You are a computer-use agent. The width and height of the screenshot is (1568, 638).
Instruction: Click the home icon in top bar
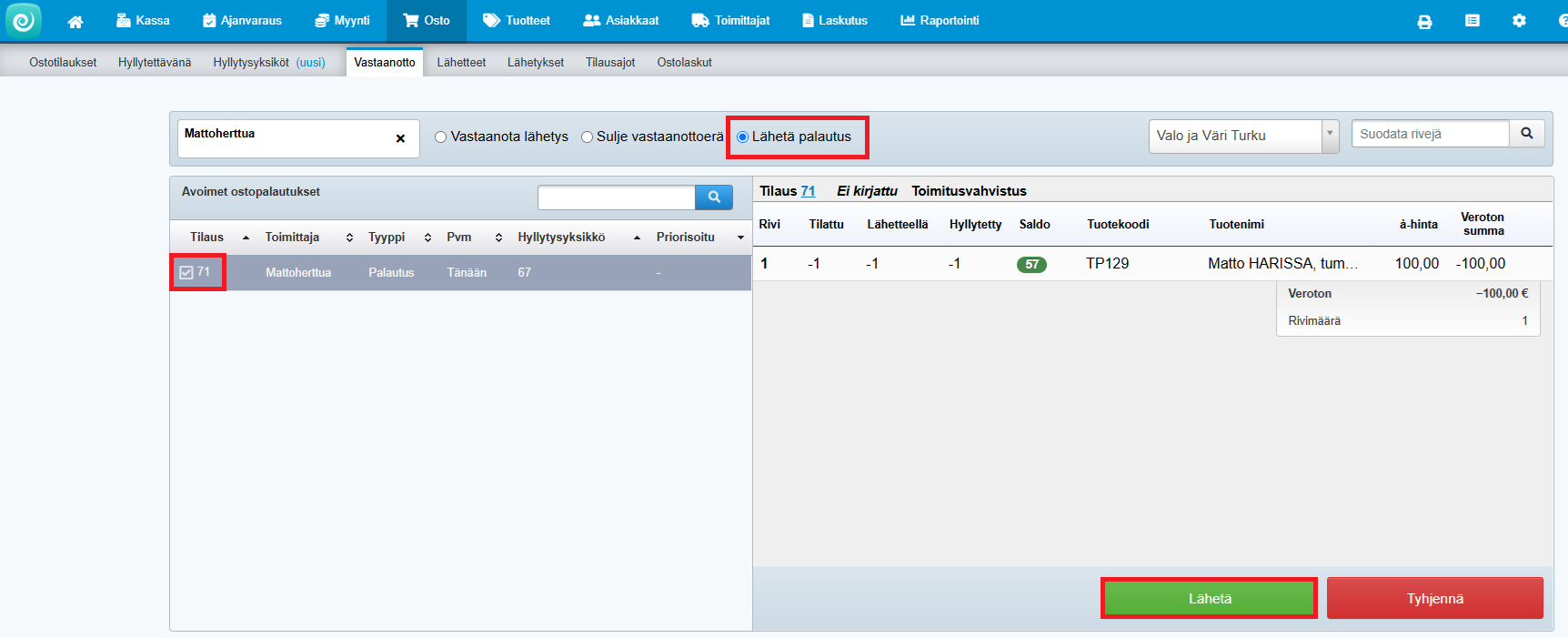75,21
